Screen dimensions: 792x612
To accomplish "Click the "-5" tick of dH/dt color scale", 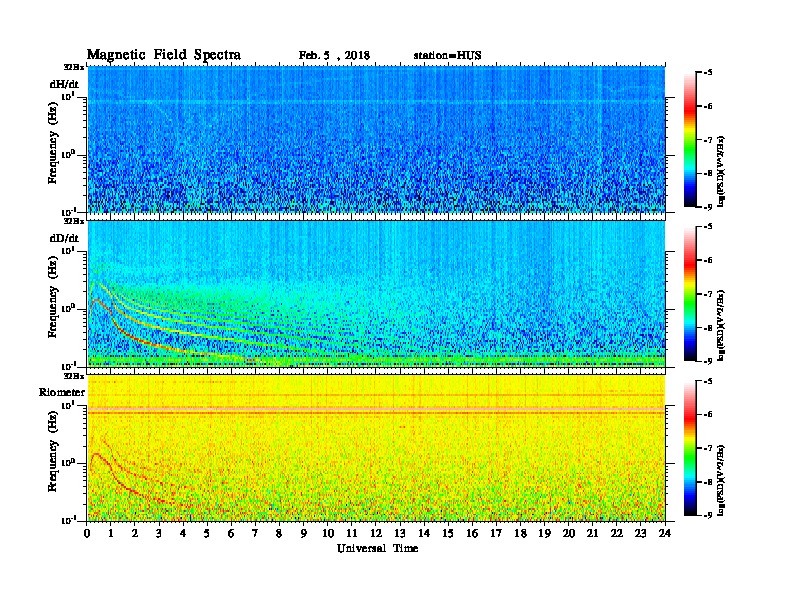I will coord(708,73).
